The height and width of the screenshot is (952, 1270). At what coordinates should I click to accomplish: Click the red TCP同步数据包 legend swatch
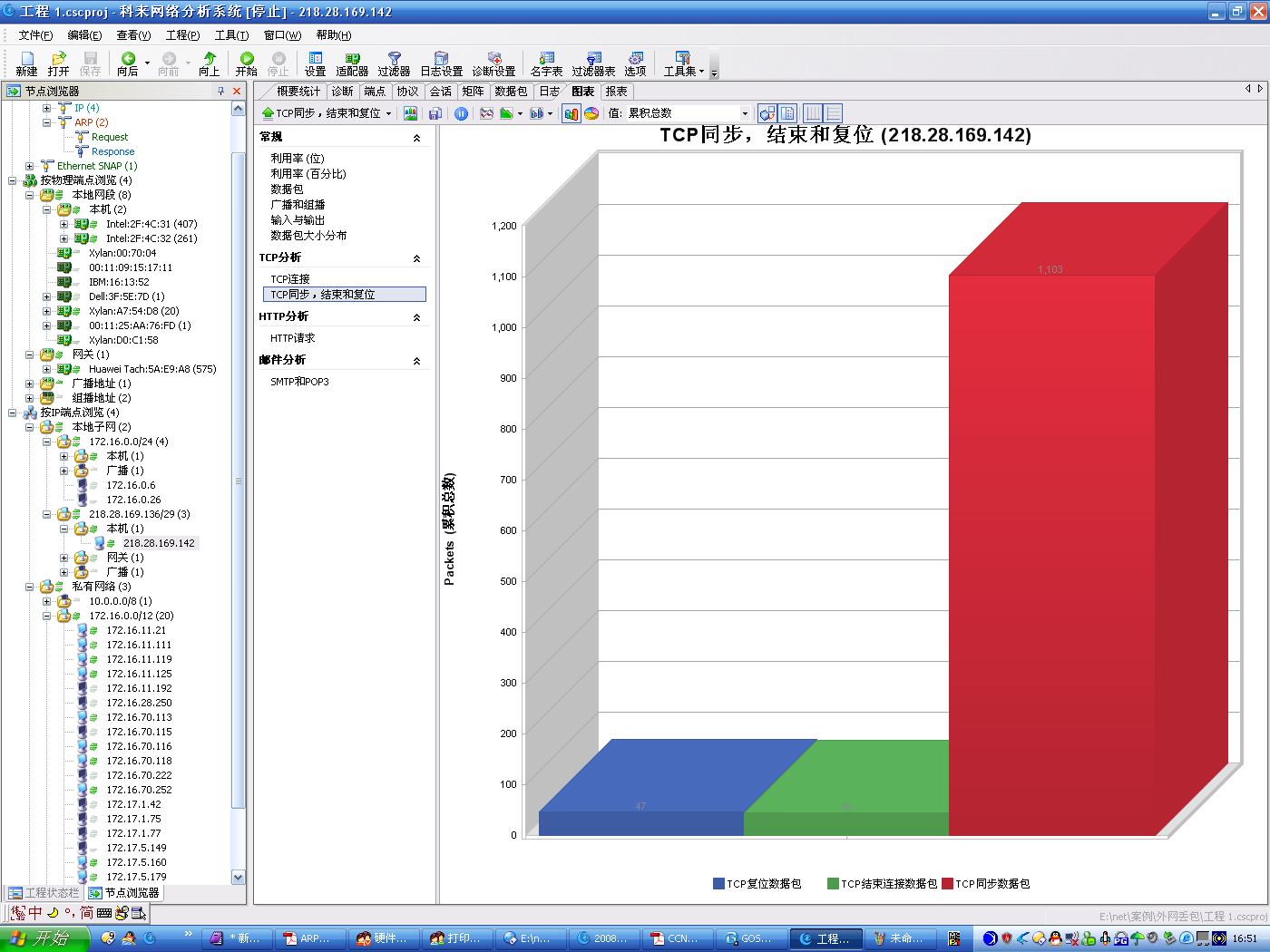(948, 884)
